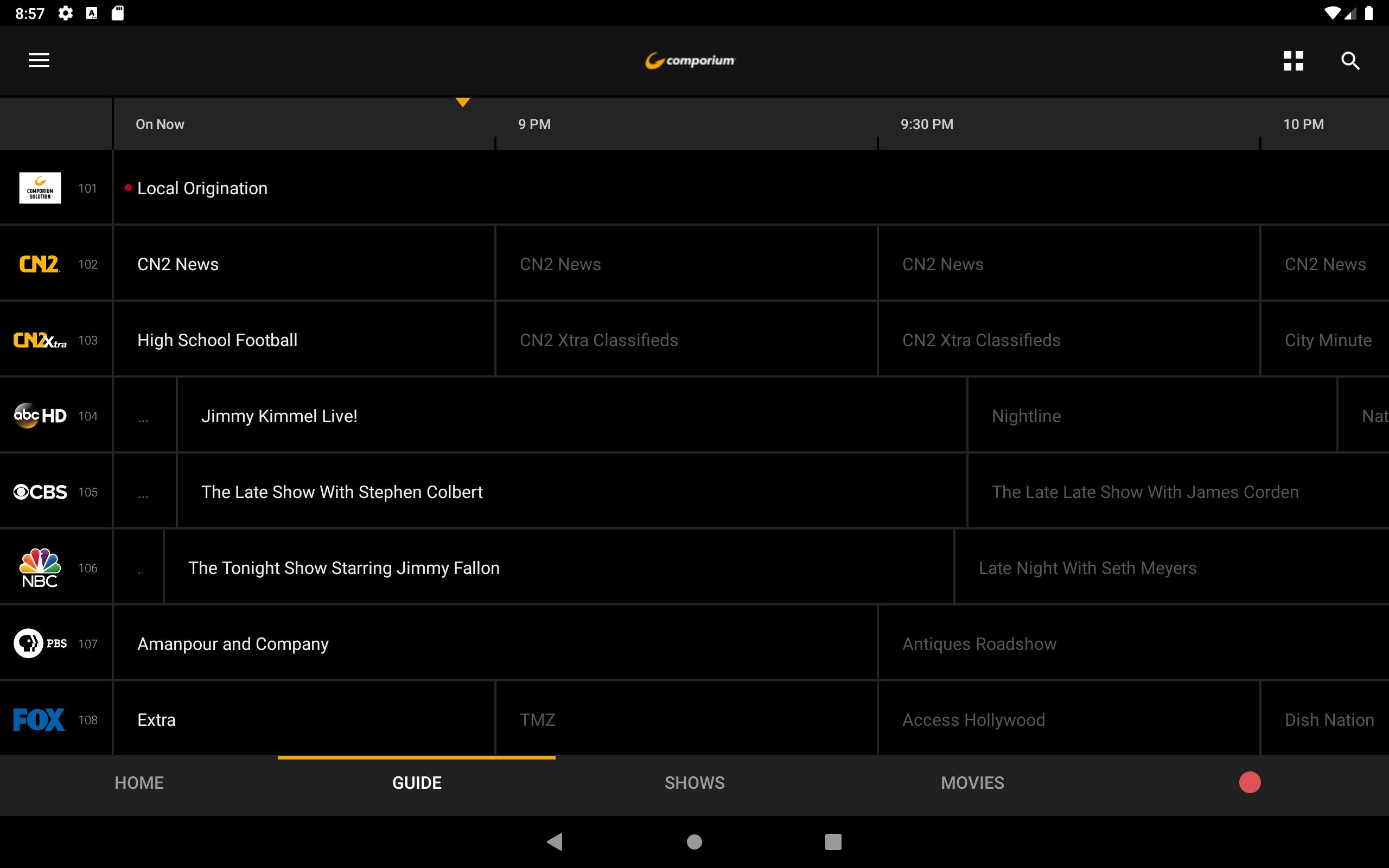The width and height of the screenshot is (1389, 868).
Task: Open the MOVIES tab
Action: coord(972,783)
